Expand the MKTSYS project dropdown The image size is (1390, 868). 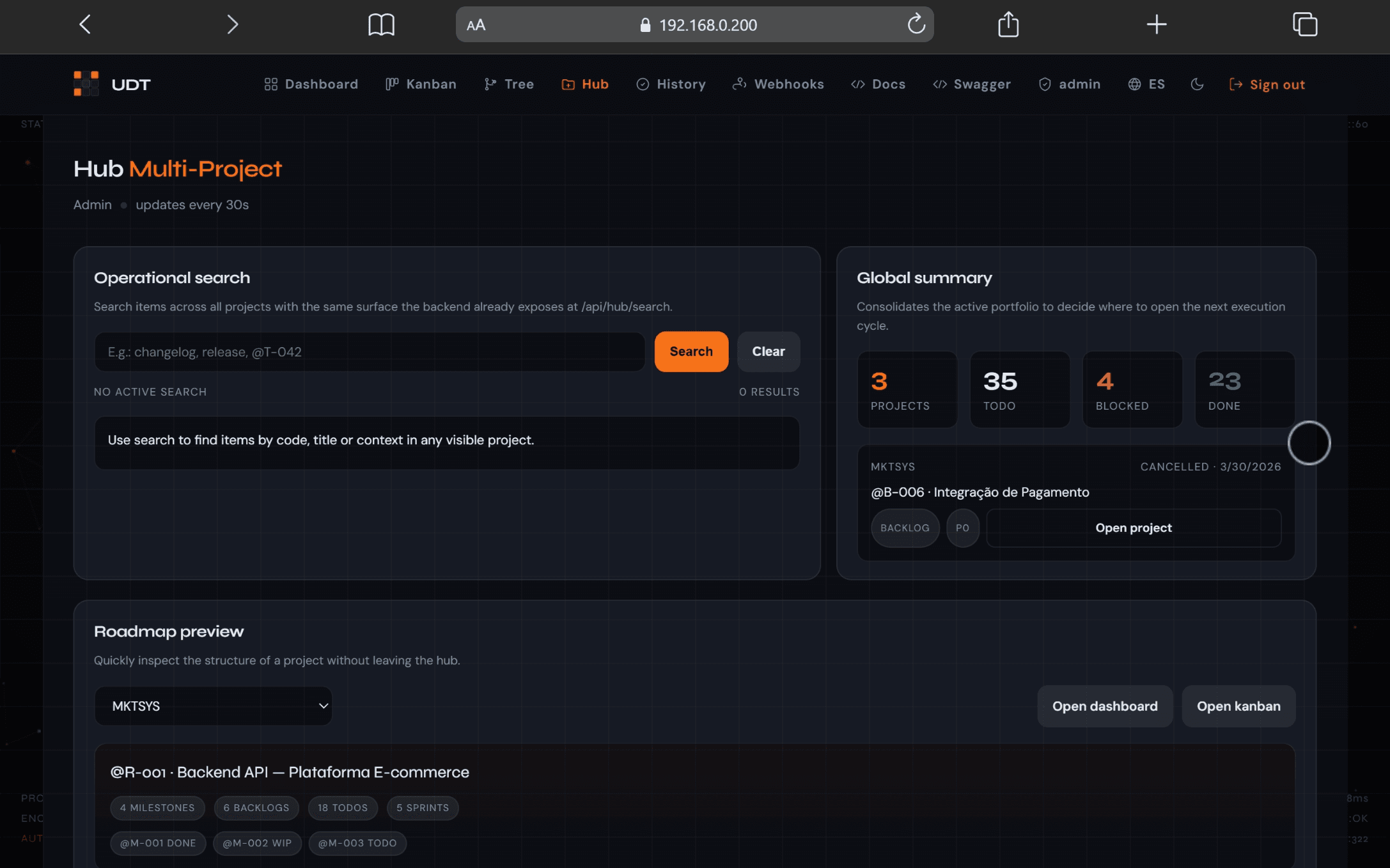(213, 706)
